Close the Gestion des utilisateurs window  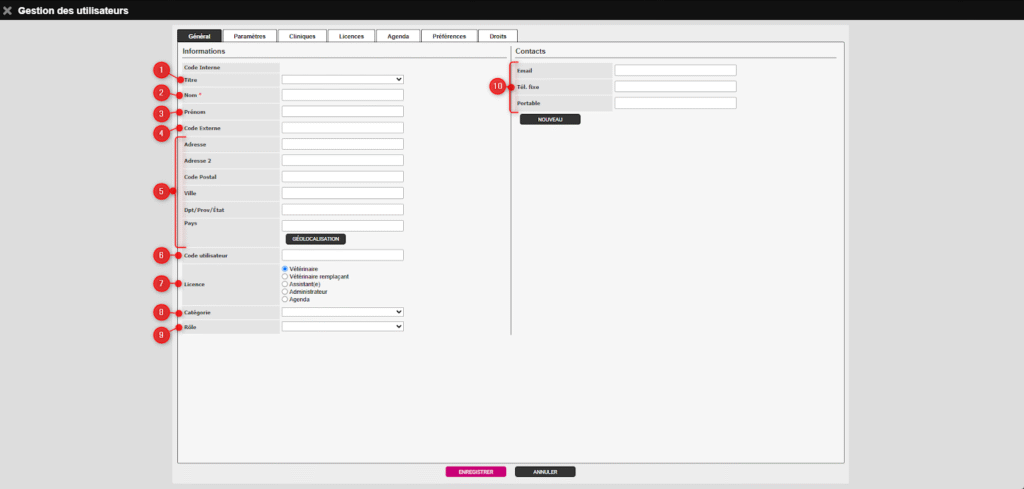[8, 10]
